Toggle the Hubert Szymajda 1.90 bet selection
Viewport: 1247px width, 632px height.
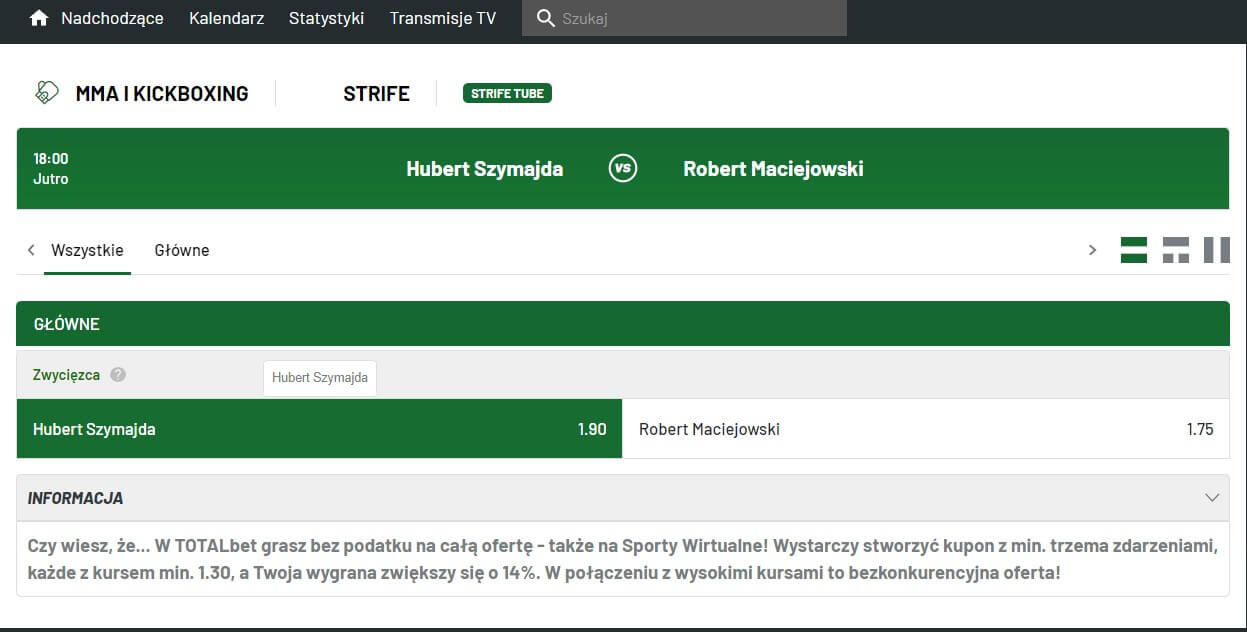[319, 429]
